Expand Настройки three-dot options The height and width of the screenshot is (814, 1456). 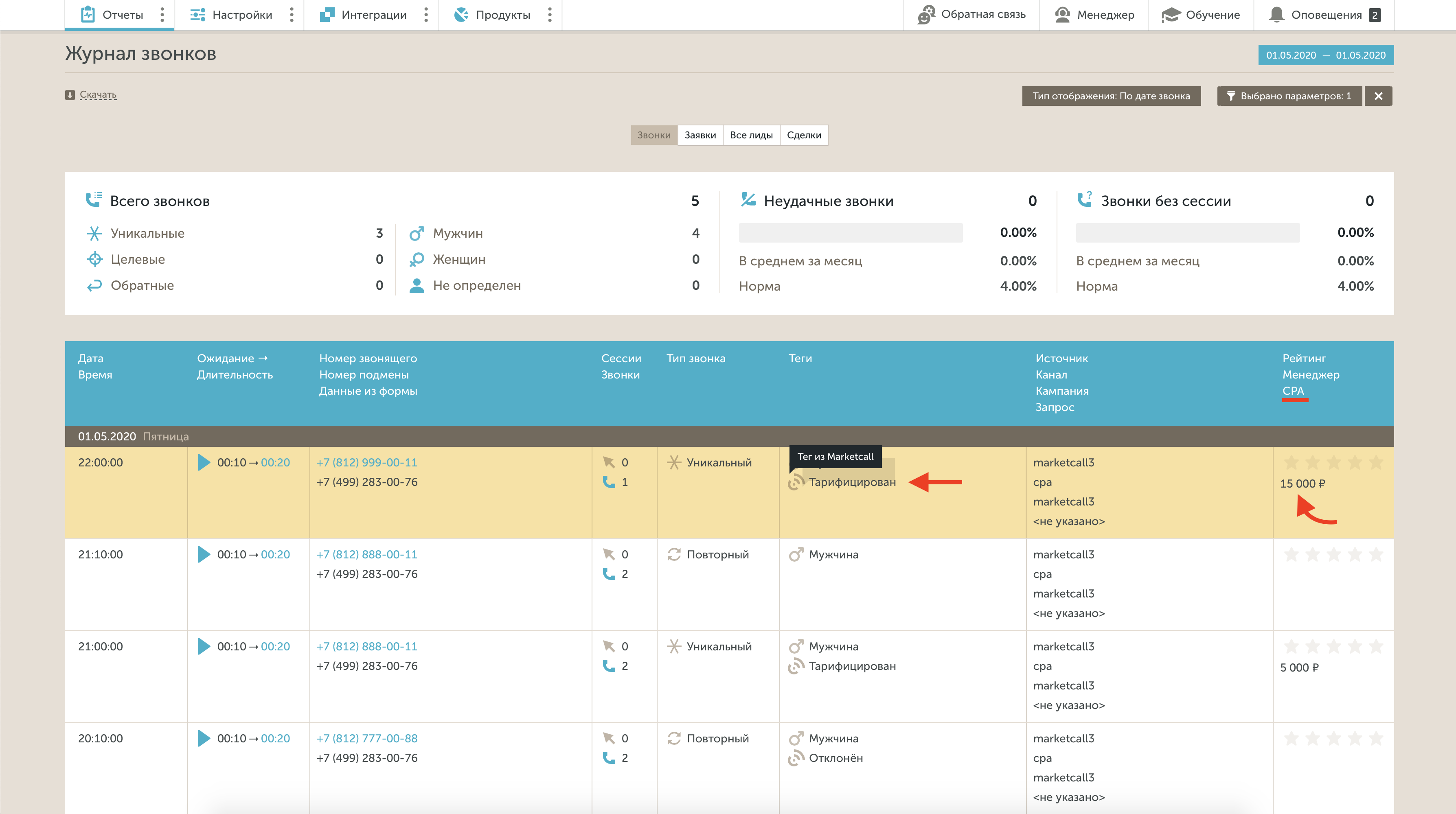[x=292, y=15]
